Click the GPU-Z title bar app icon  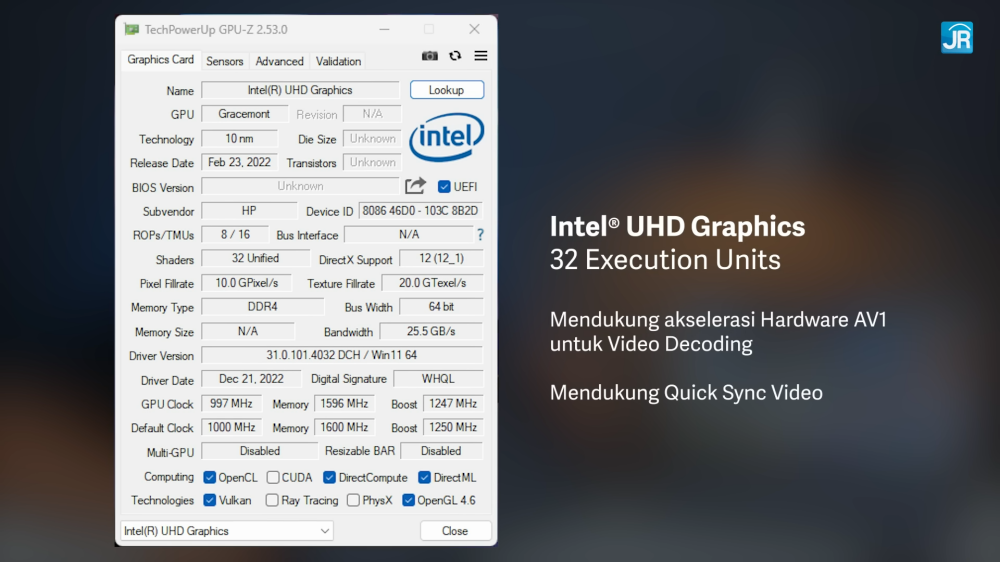[x=132, y=29]
